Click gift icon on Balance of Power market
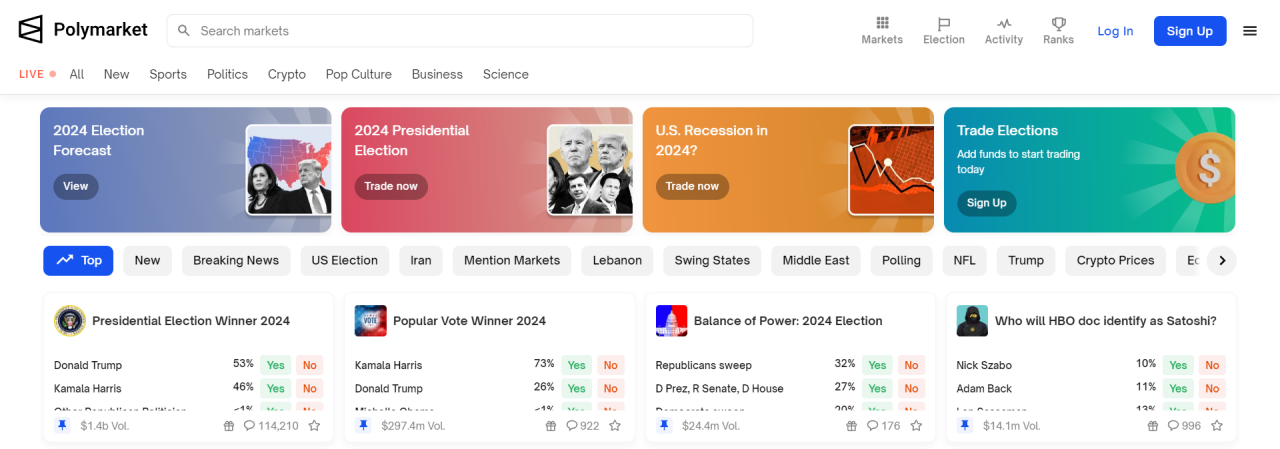1280x449 pixels. (x=851, y=425)
